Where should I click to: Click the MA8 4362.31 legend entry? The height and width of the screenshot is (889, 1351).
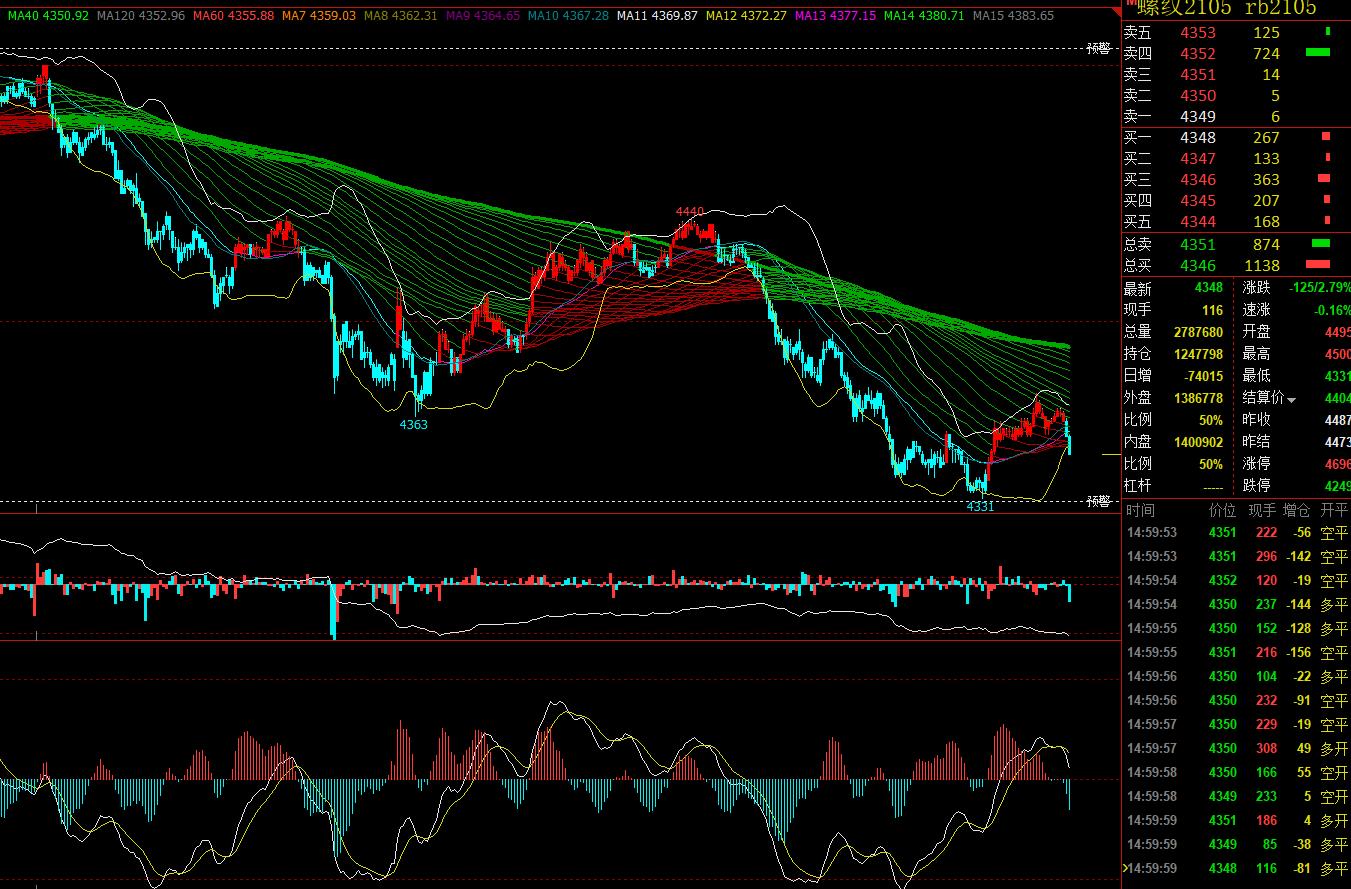pyautogui.click(x=400, y=16)
